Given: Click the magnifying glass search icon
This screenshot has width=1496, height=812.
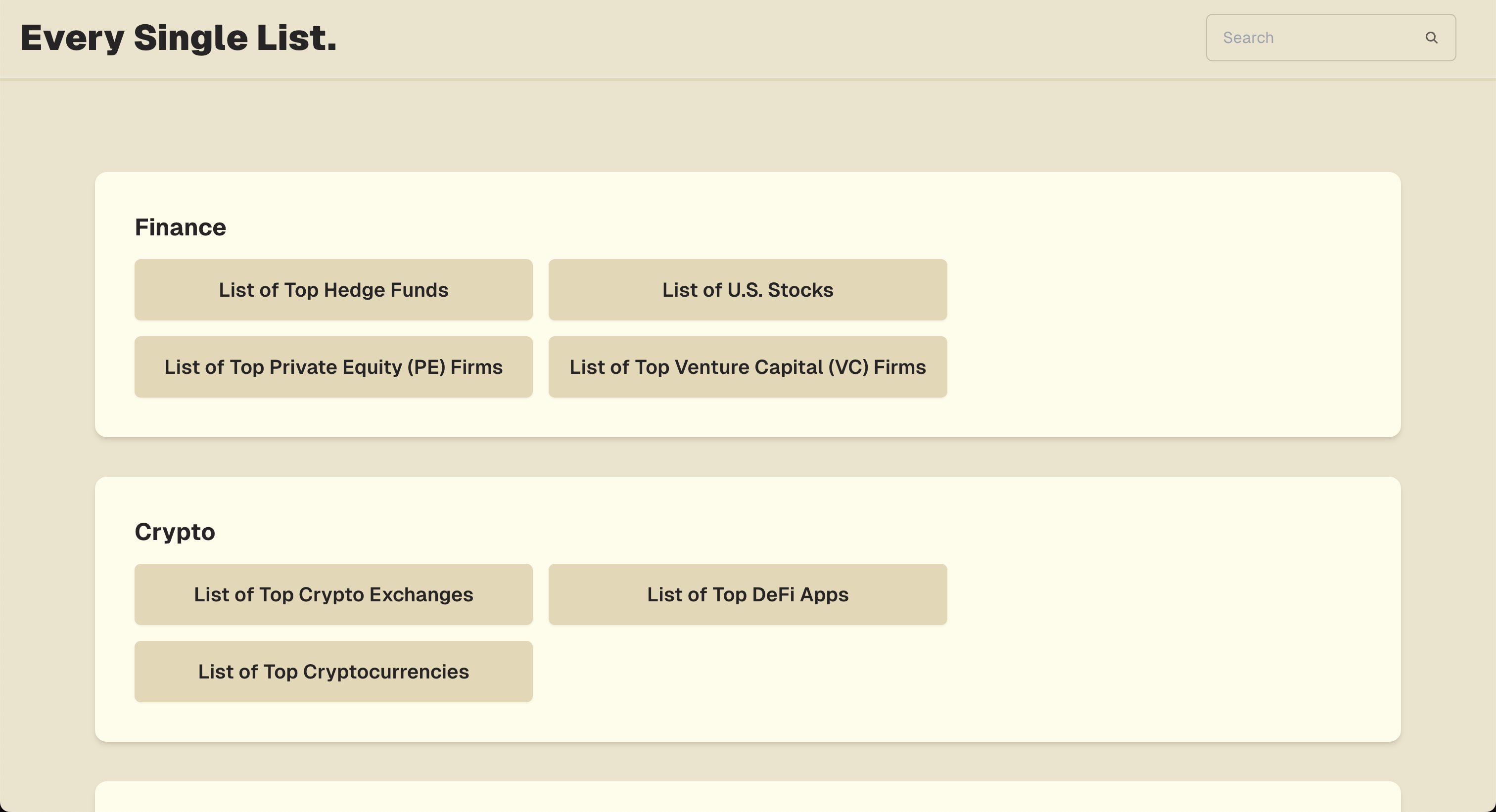Looking at the screenshot, I should [x=1431, y=38].
